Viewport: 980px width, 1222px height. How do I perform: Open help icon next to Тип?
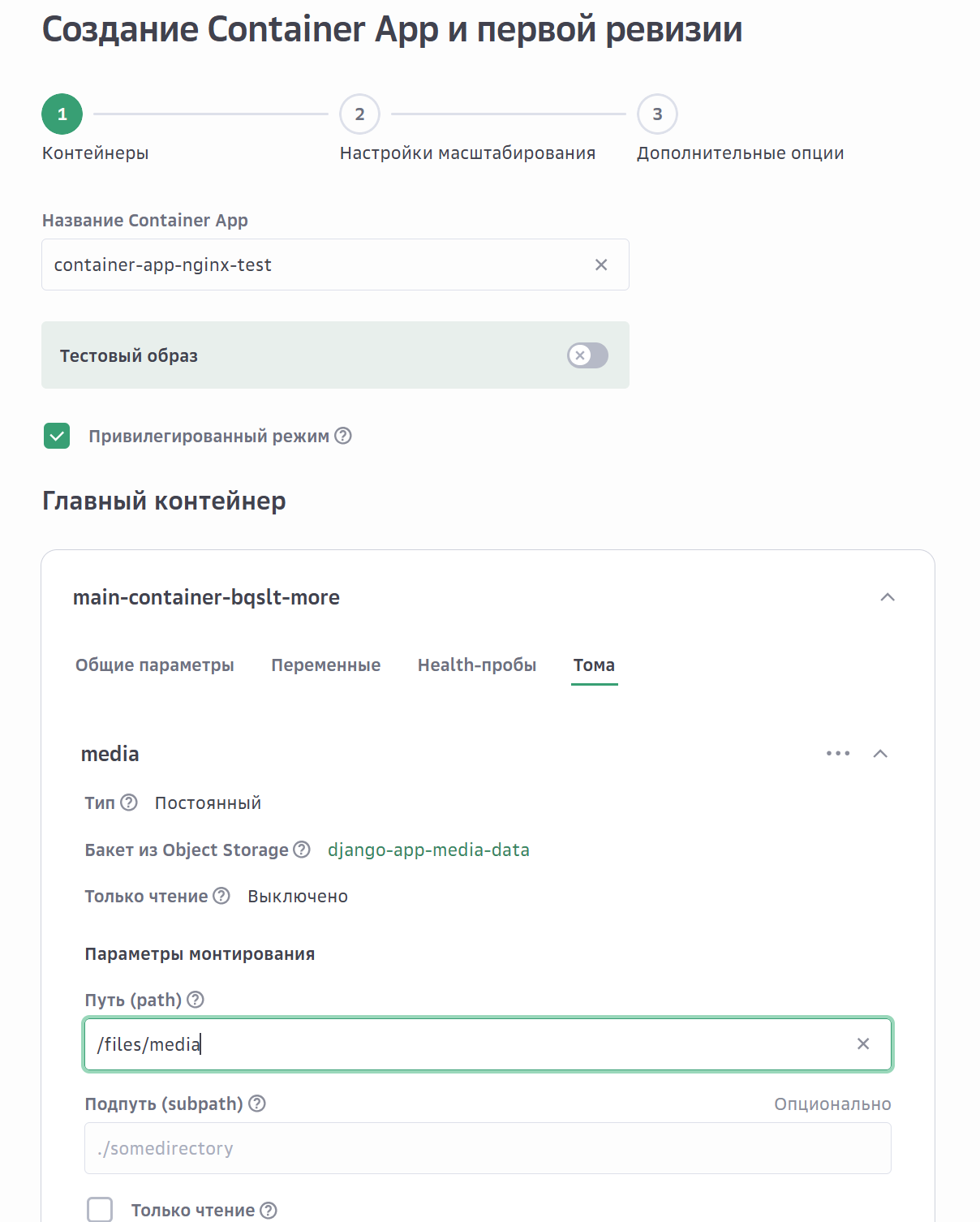[129, 802]
